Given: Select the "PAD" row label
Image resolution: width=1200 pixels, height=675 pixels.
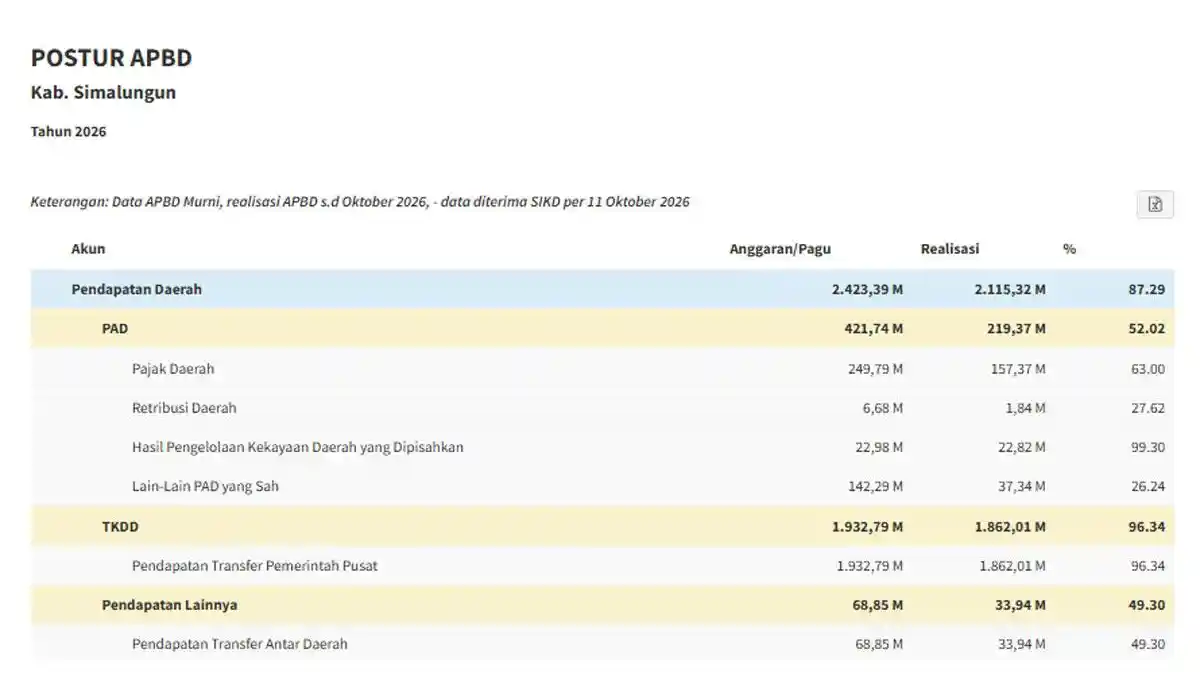Looking at the screenshot, I should pos(115,328).
